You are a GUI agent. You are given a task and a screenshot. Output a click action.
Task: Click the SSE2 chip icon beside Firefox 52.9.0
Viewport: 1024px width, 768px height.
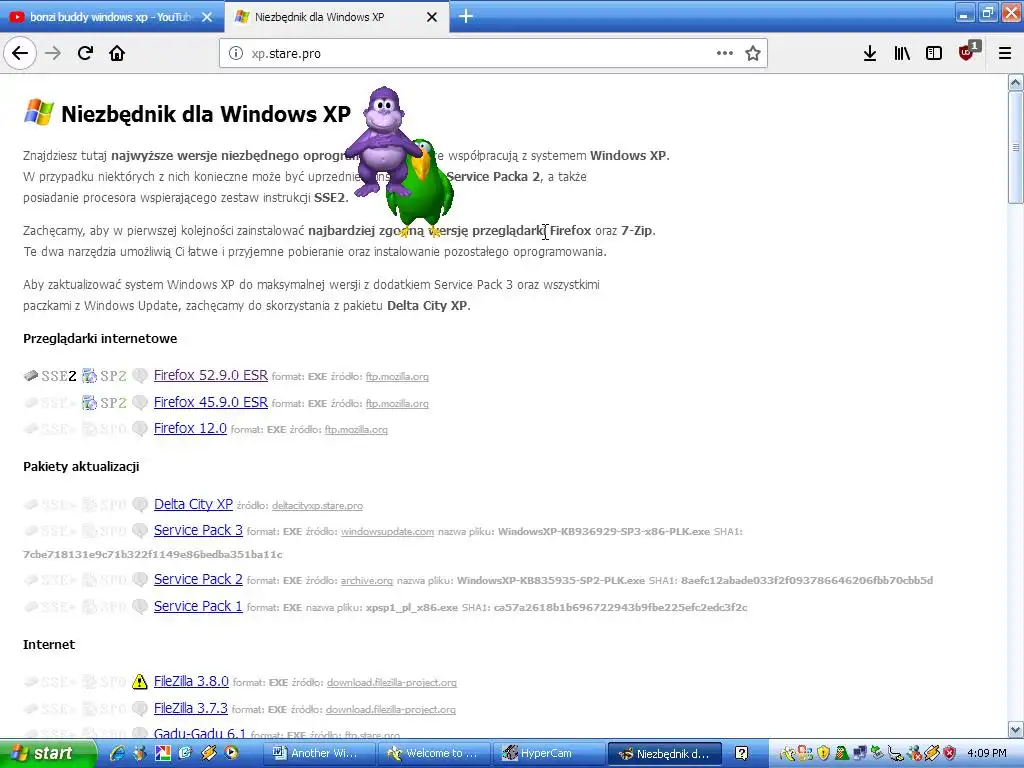[x=31, y=376]
